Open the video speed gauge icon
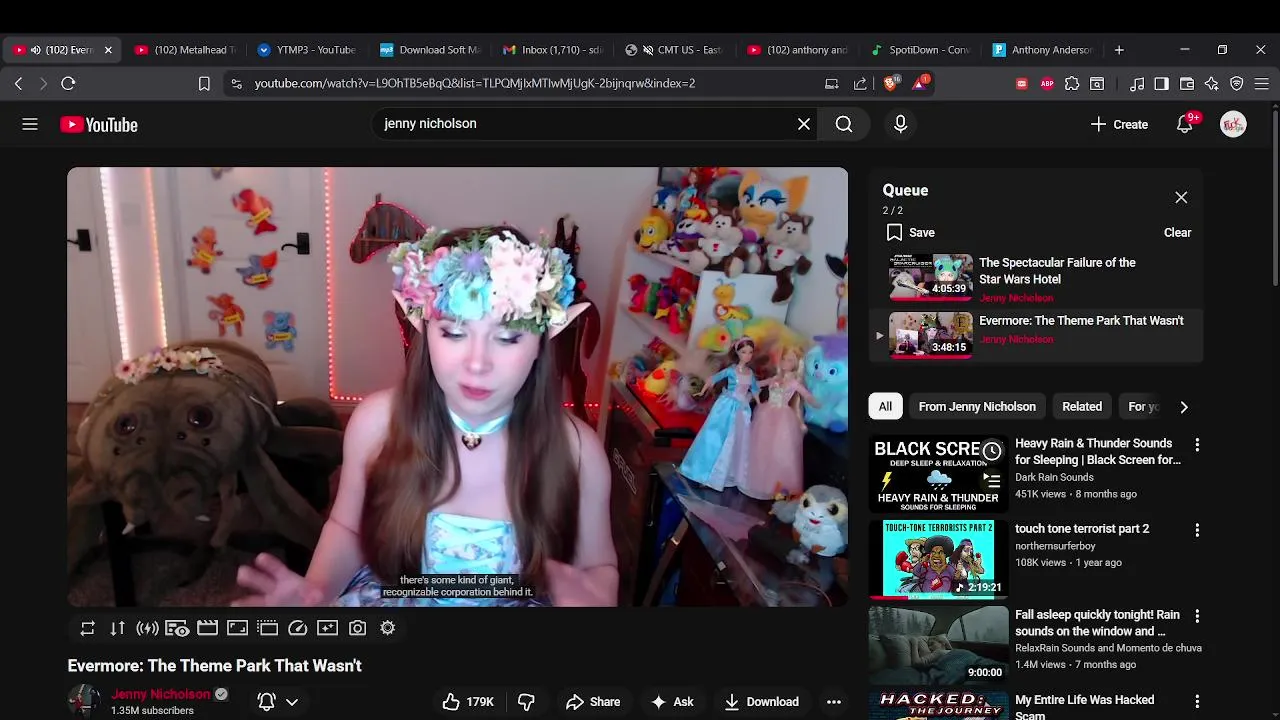Viewport: 1280px width, 720px height. point(298,628)
